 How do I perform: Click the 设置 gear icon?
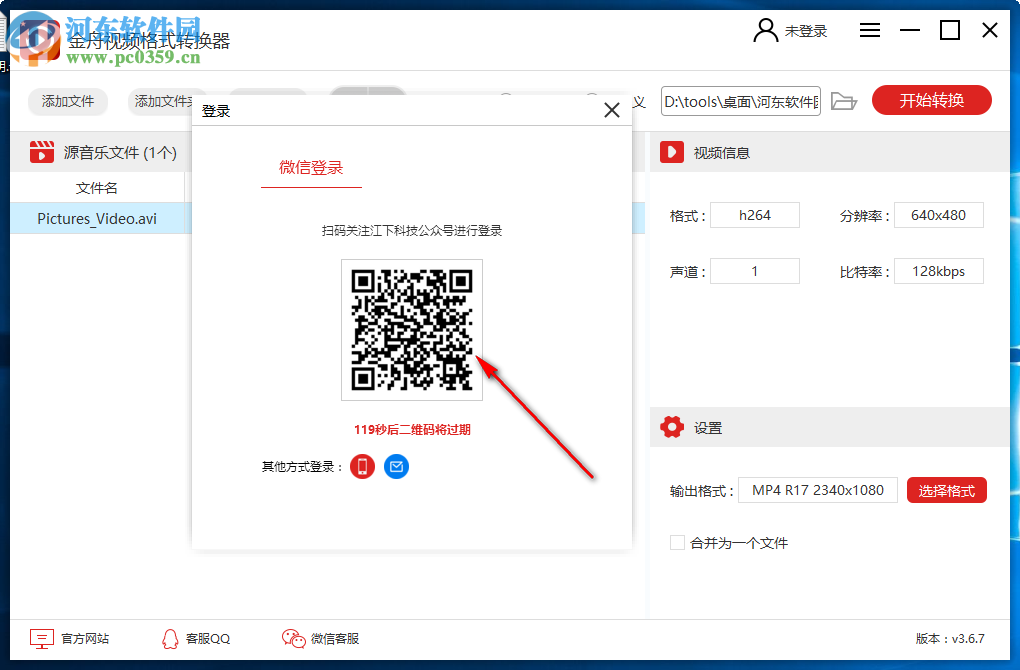pyautogui.click(x=672, y=427)
